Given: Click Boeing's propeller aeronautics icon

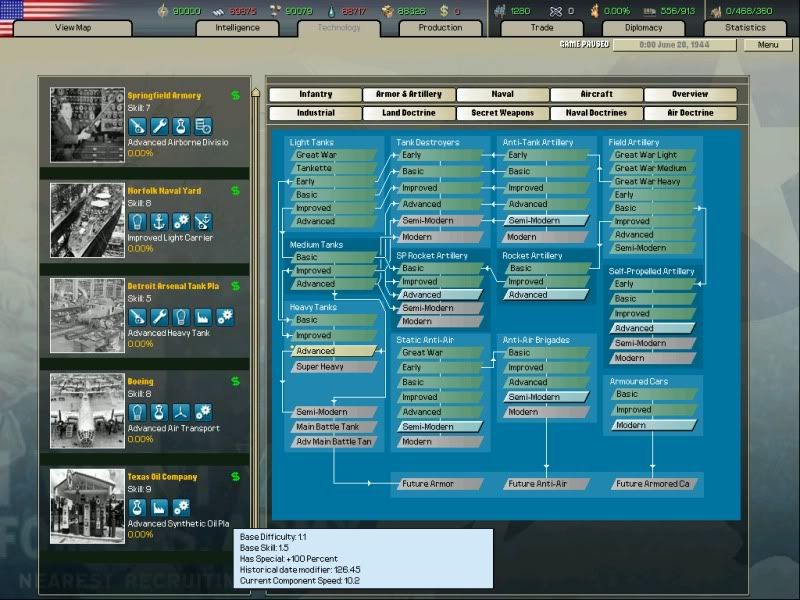Looking at the screenshot, I should pyautogui.click(x=181, y=412).
